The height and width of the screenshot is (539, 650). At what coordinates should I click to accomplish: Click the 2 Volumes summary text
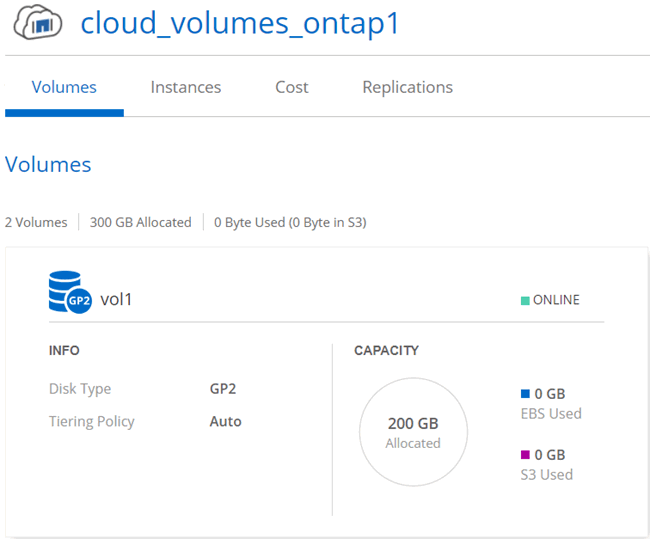coord(36,223)
